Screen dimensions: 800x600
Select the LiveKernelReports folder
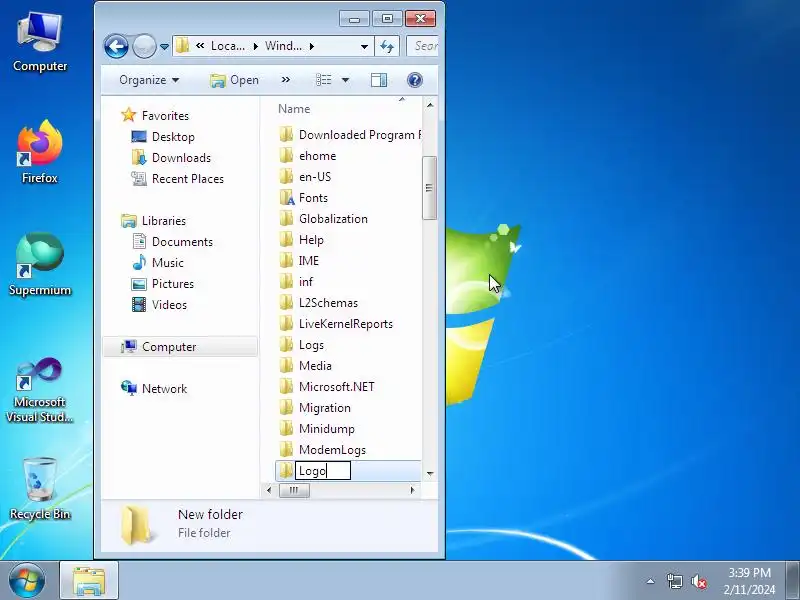(x=336, y=323)
